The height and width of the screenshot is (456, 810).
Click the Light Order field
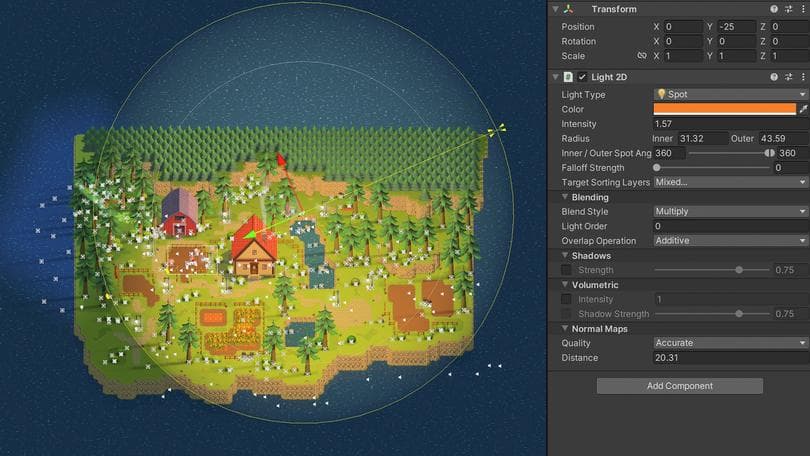pyautogui.click(x=730, y=226)
